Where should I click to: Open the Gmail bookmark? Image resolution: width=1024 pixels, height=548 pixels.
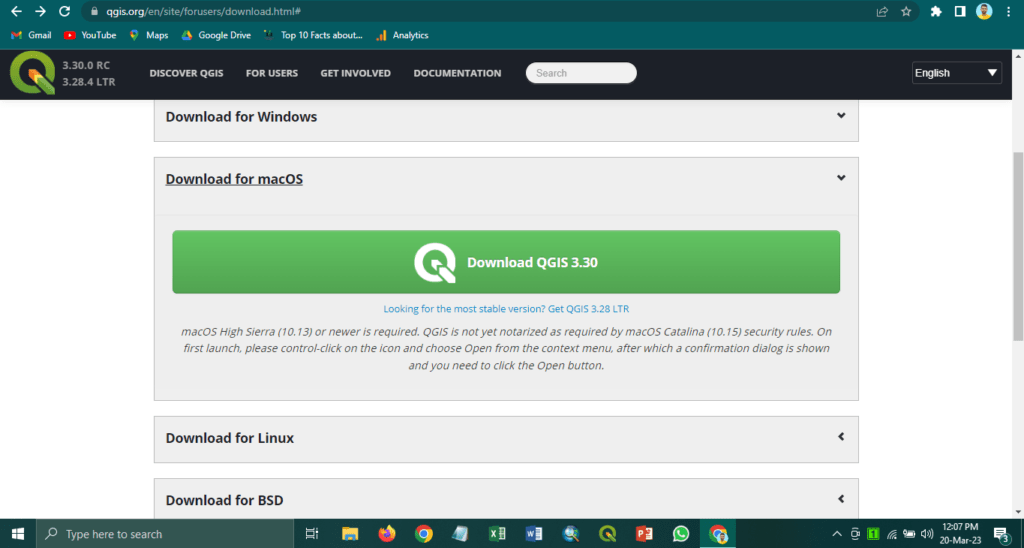tap(31, 35)
